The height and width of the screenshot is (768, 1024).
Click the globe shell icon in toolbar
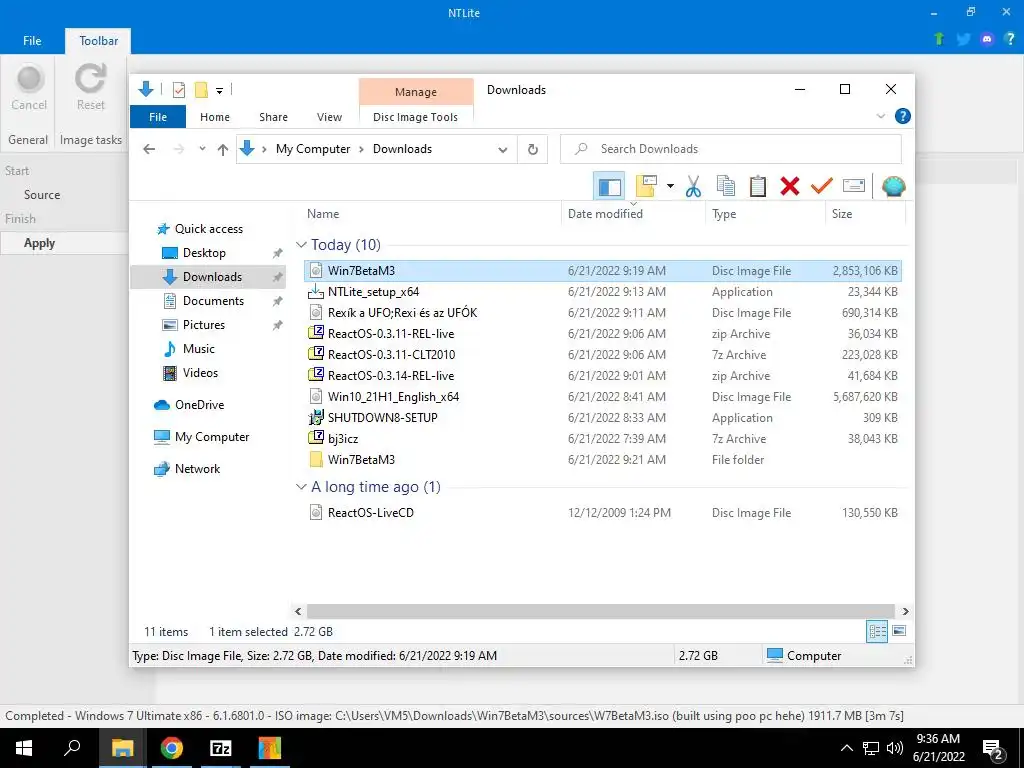click(x=893, y=186)
